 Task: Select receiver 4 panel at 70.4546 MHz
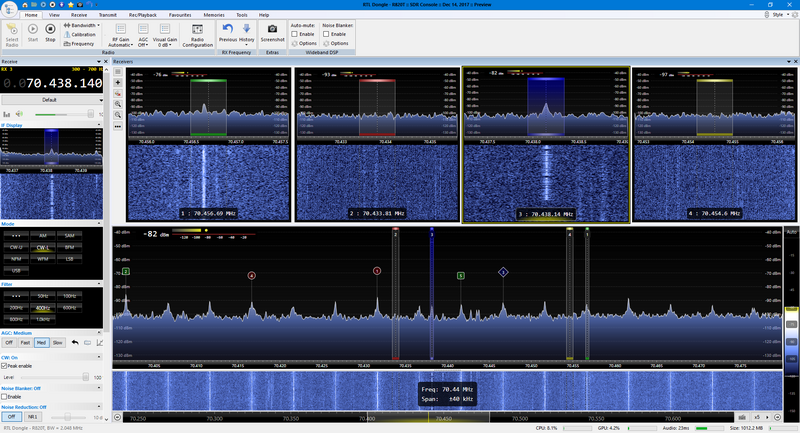click(x=714, y=144)
